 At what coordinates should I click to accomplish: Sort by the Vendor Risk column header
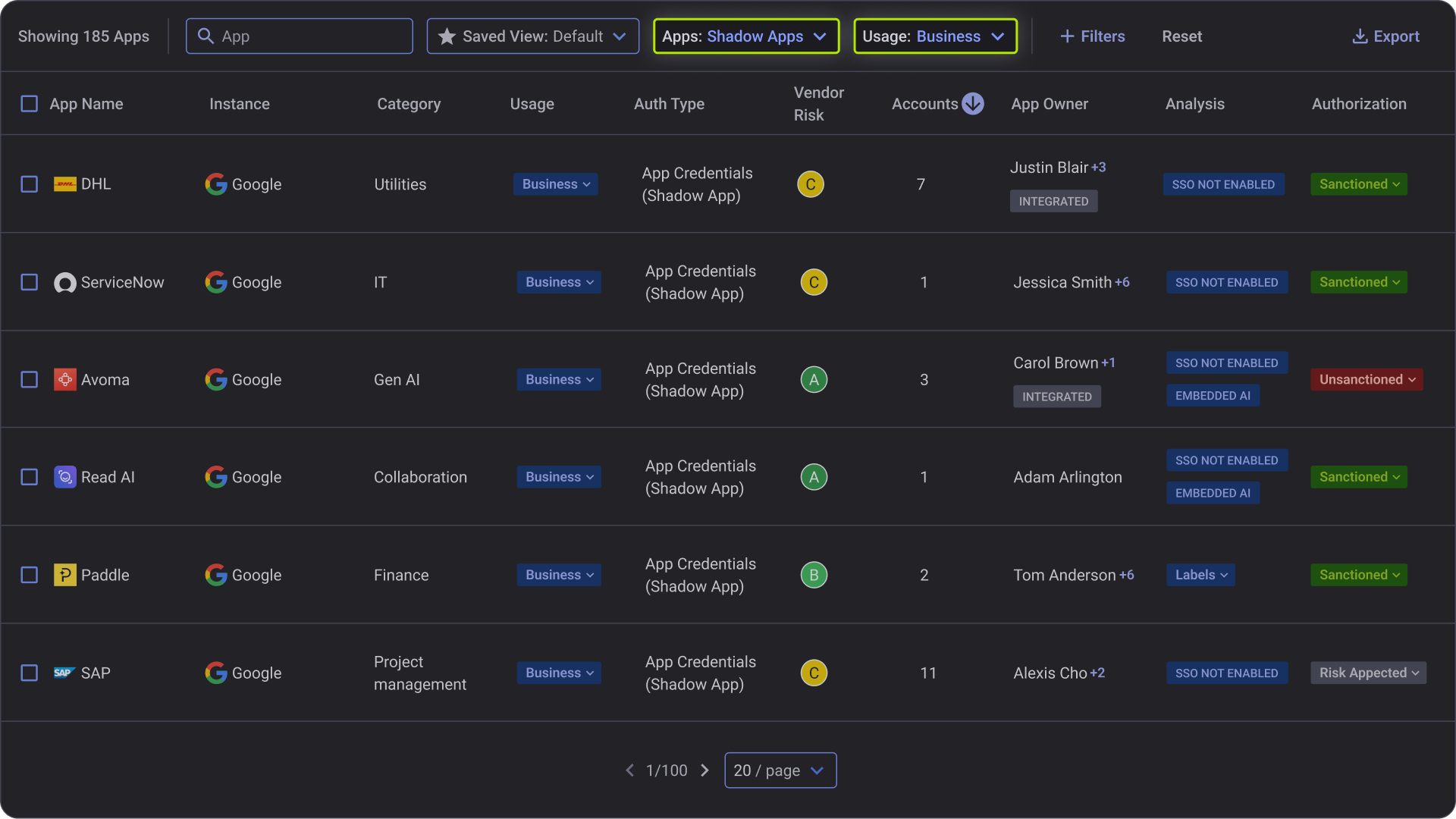[x=819, y=104]
